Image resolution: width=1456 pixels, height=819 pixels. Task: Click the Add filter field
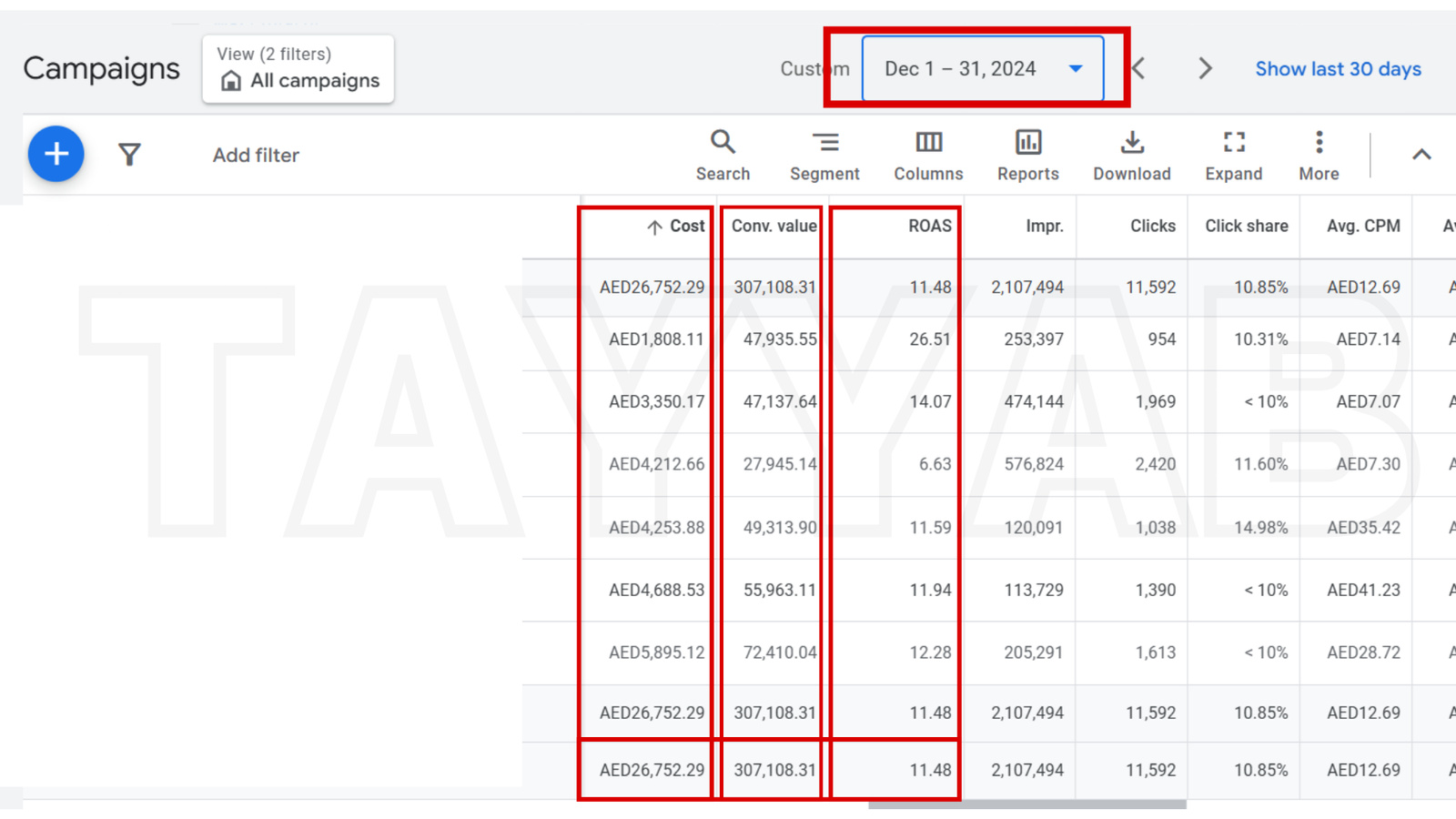(x=256, y=156)
